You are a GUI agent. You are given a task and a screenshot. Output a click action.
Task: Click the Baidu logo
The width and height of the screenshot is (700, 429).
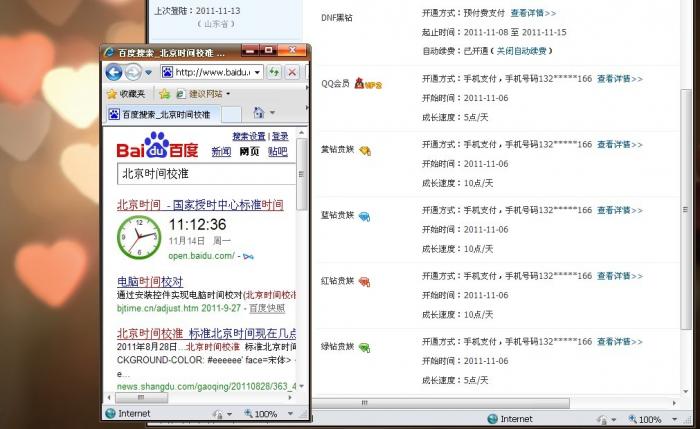pos(157,146)
